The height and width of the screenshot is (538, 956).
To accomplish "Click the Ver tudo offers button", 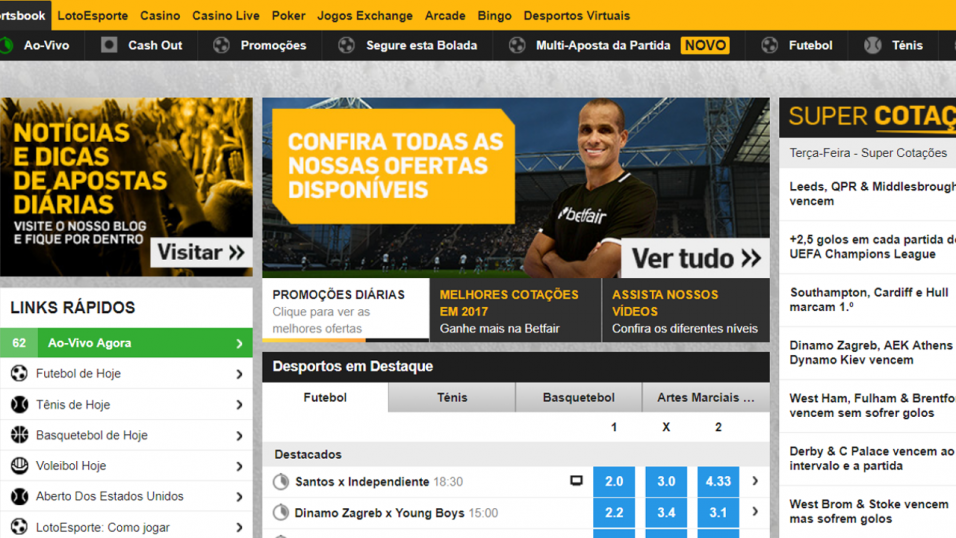I will pyautogui.click(x=696, y=258).
